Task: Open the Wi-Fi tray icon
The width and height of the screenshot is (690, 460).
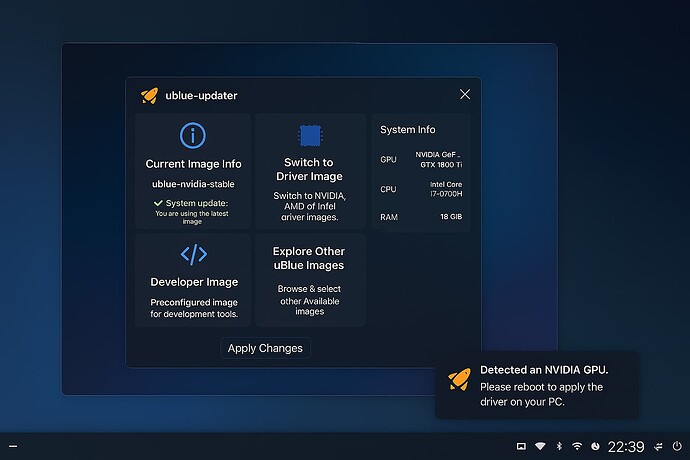Action: pyautogui.click(x=577, y=446)
